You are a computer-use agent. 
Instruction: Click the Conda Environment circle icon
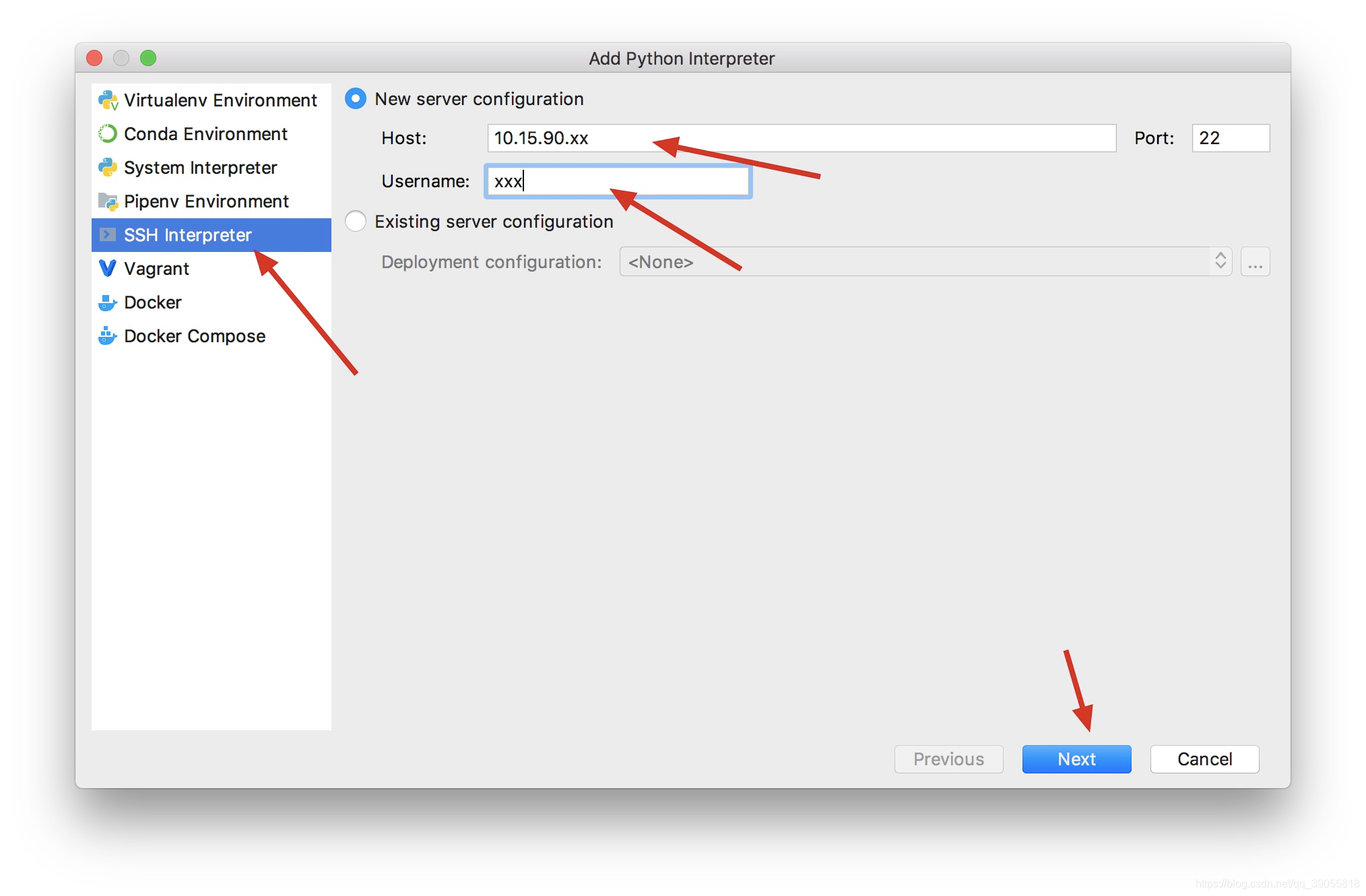pos(108,134)
